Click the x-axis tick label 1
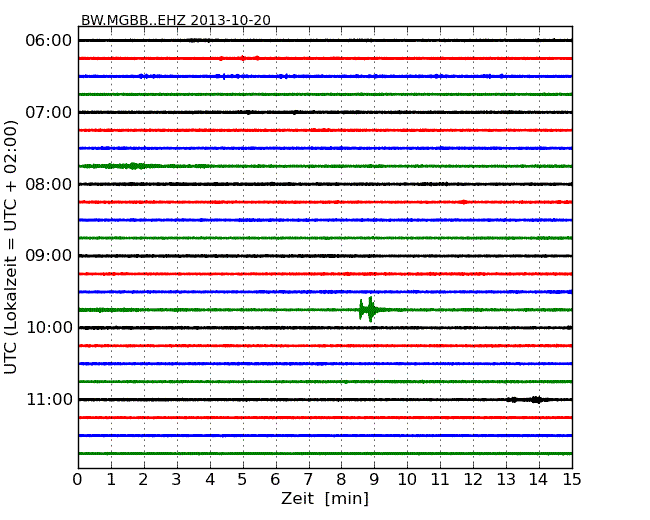650x520 pixels. pos(111,480)
